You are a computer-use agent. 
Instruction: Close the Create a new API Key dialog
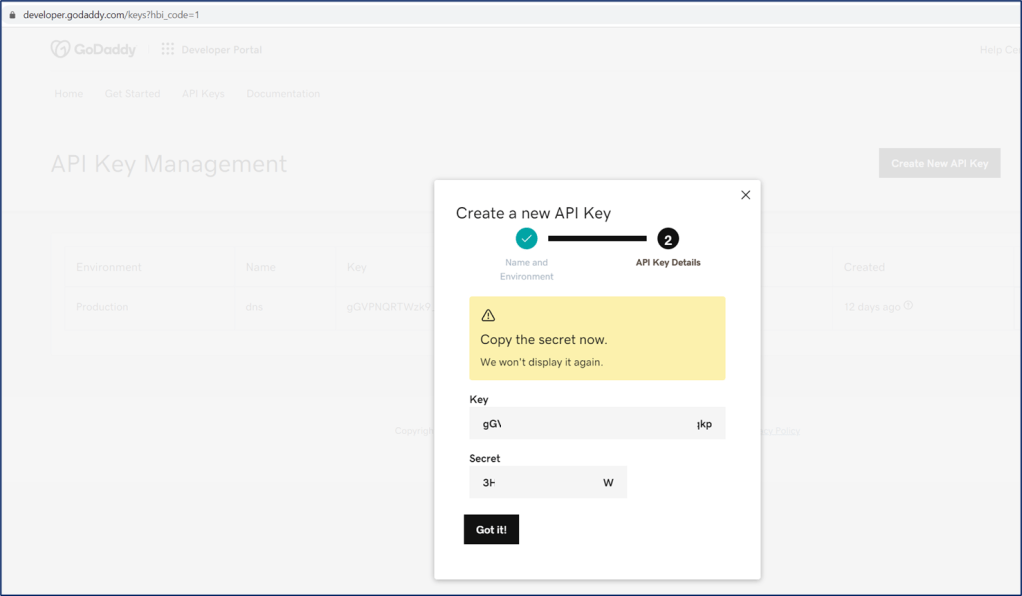(745, 195)
